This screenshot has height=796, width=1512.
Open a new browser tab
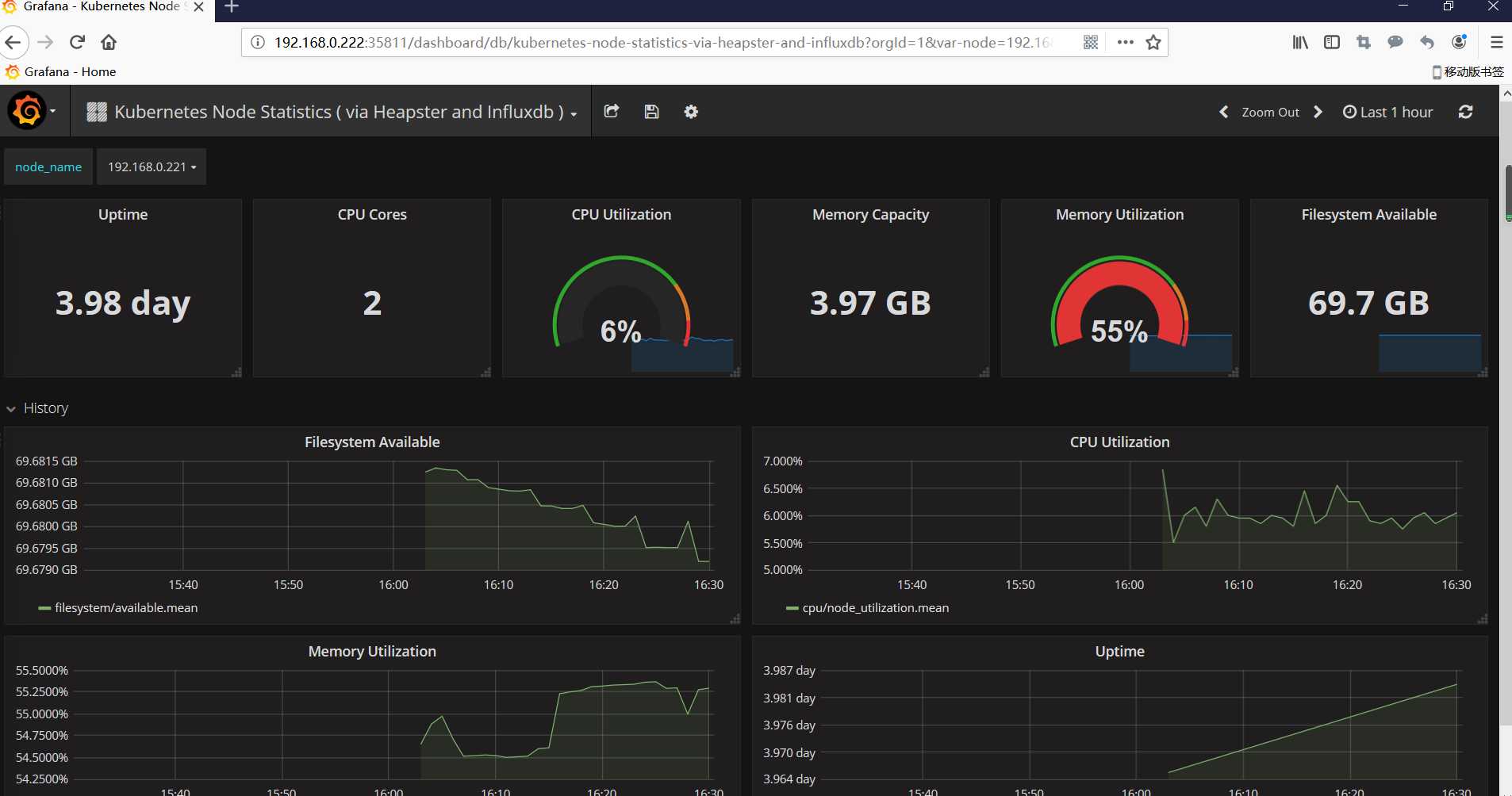tap(232, 7)
